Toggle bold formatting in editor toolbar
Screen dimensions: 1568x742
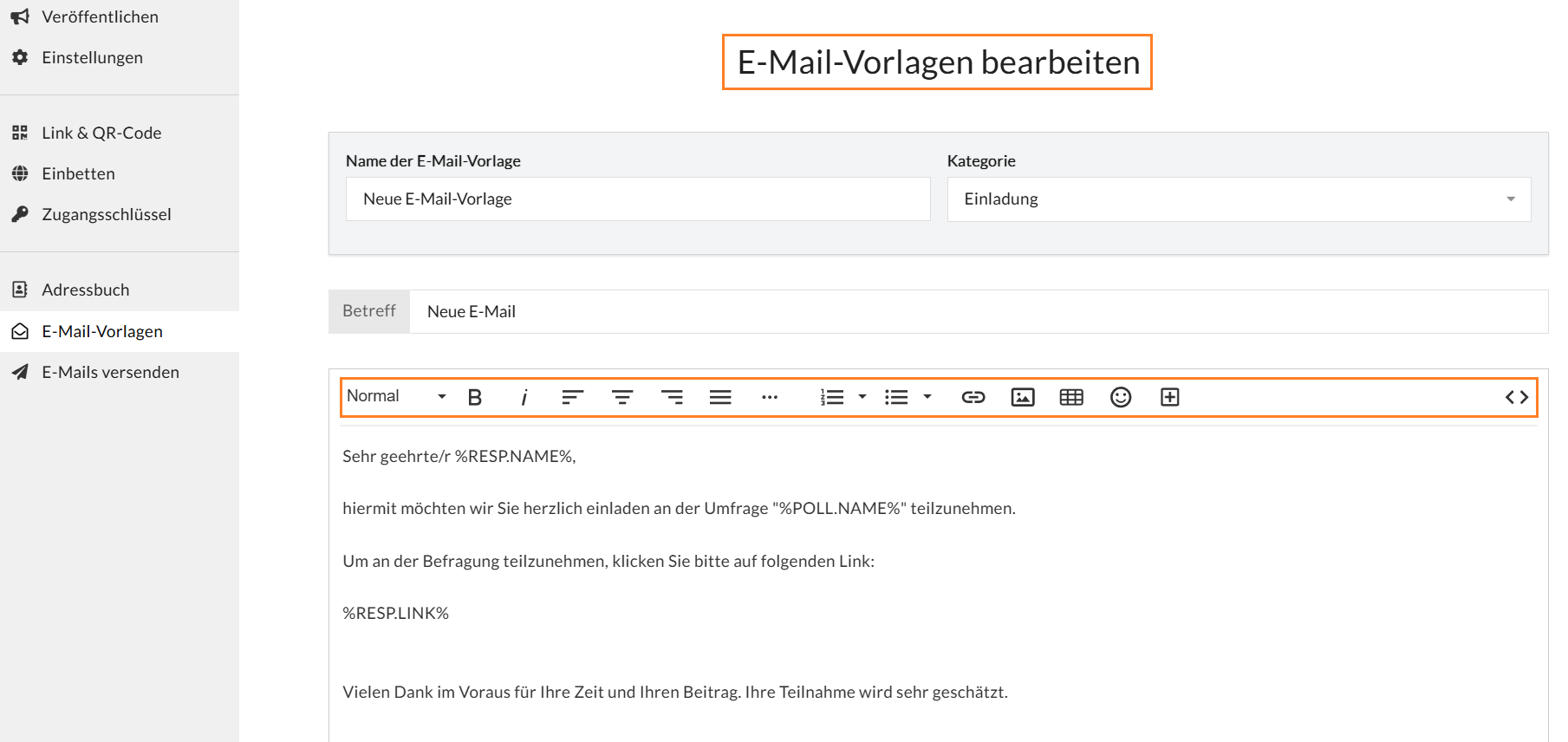point(475,397)
